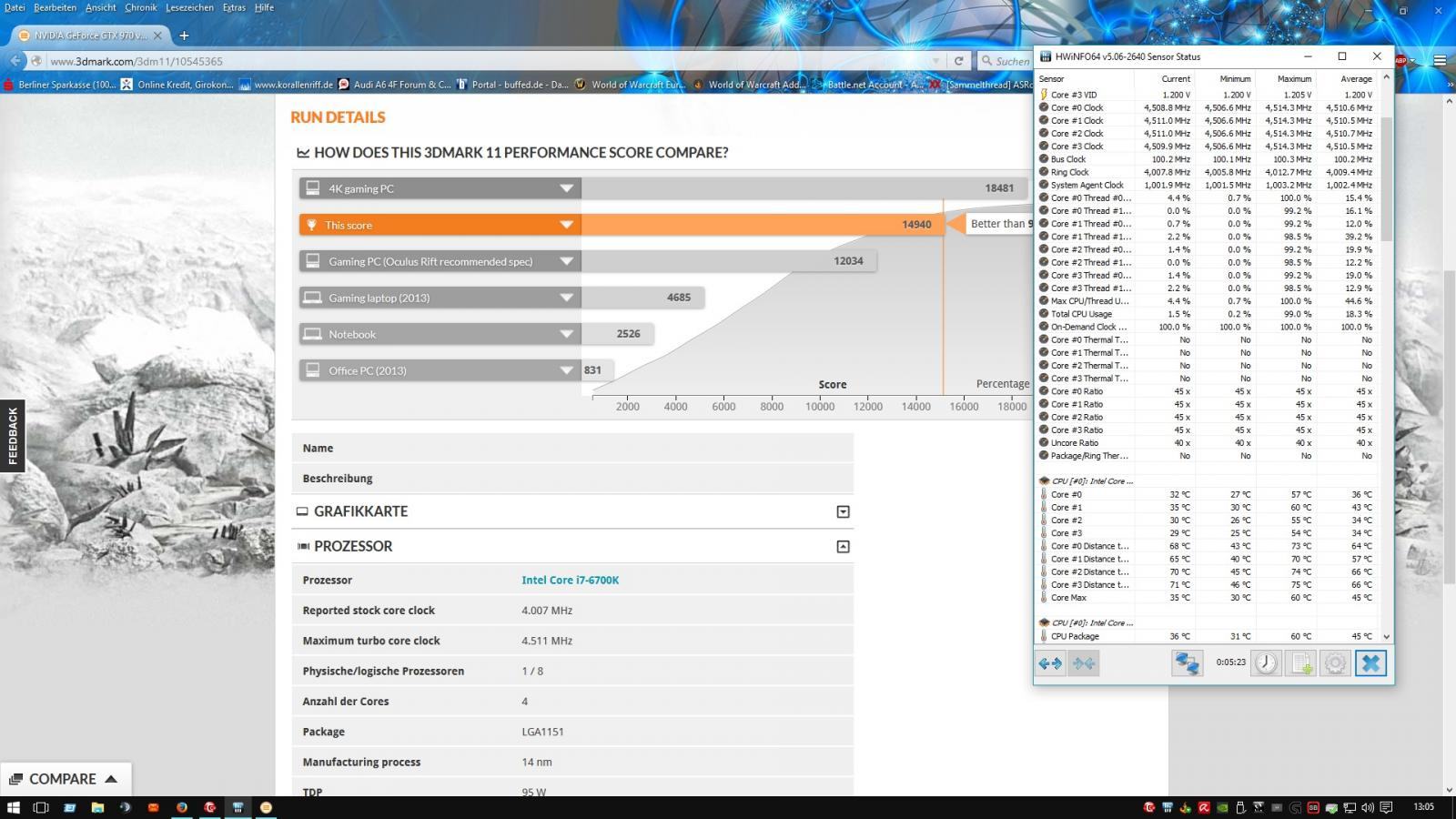Open the FEEDBACK side tab
1456x819 pixels.
point(13,436)
